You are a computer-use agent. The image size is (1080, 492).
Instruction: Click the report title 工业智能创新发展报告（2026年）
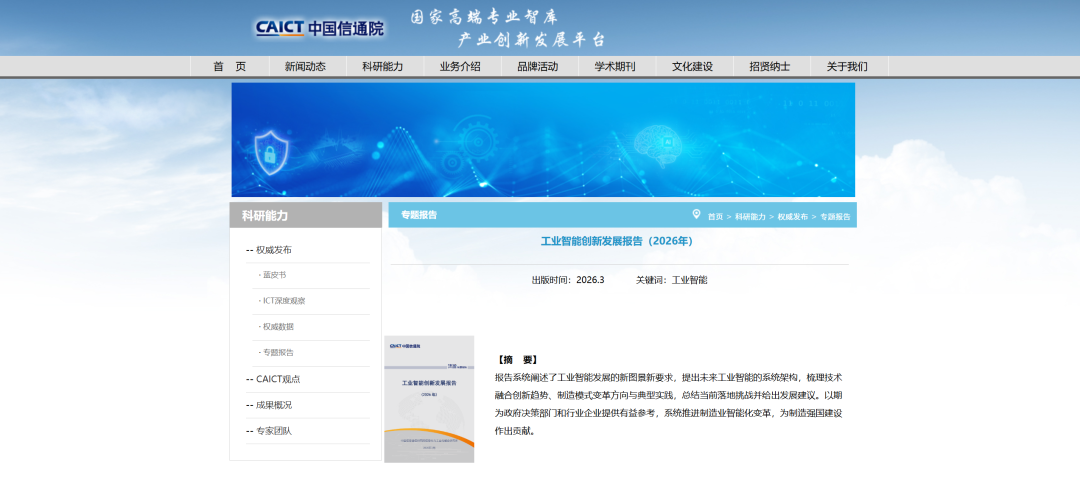tap(616, 241)
